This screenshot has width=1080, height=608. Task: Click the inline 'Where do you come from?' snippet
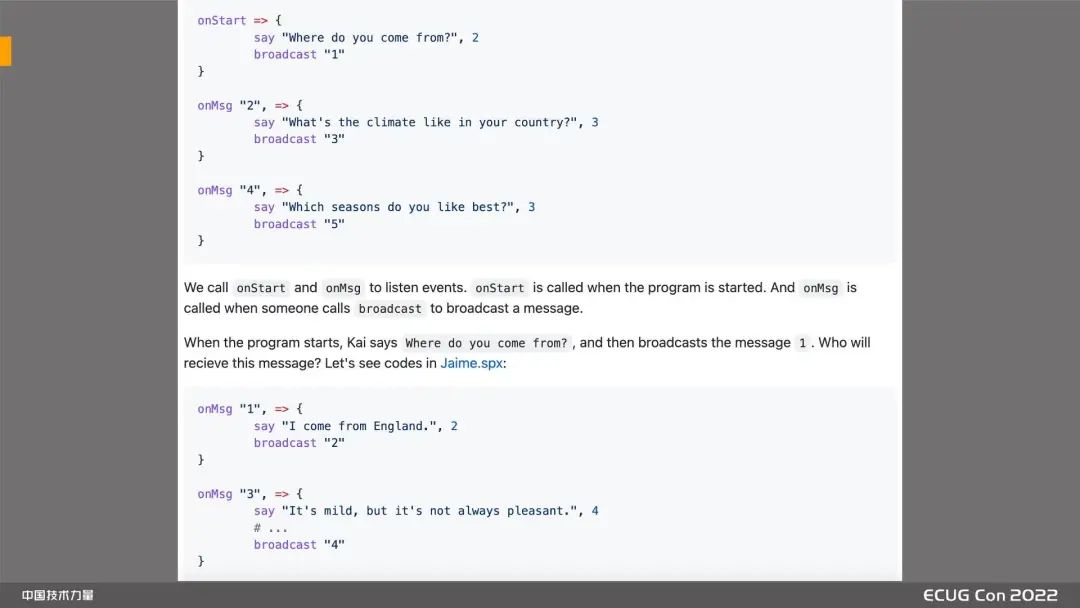pos(487,343)
